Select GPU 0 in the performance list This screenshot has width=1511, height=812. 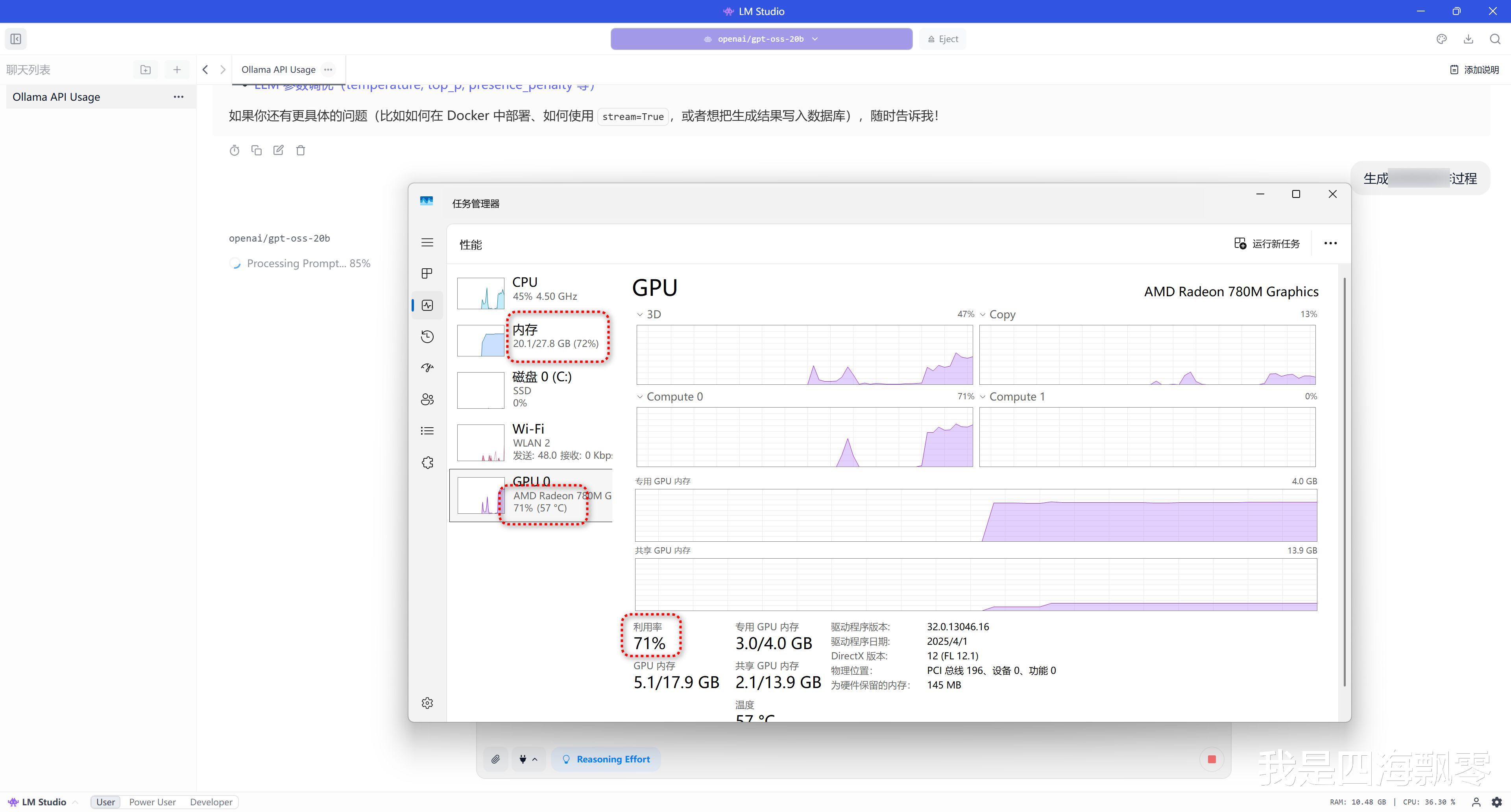point(531,495)
